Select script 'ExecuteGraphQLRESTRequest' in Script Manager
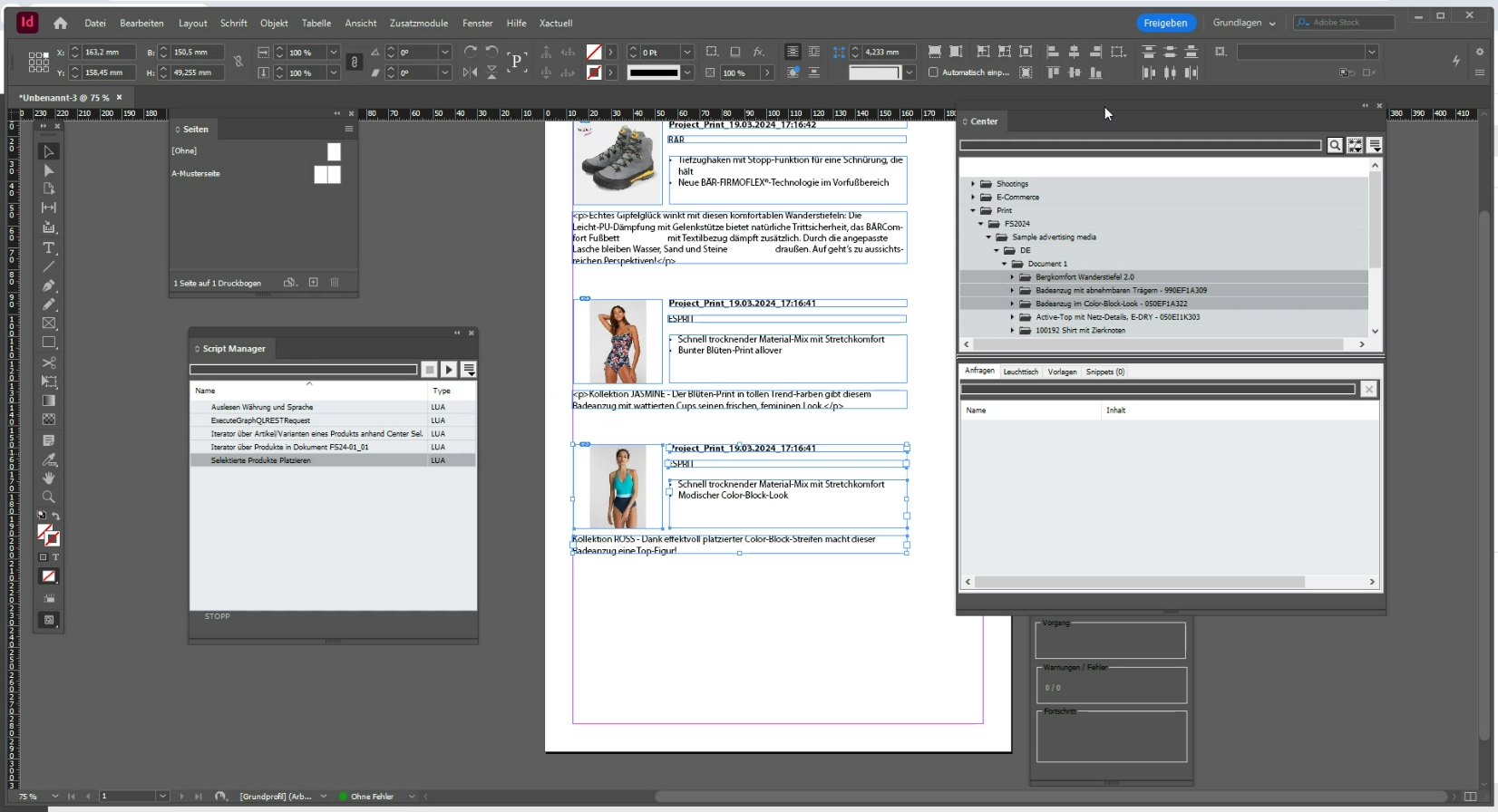The height and width of the screenshot is (812, 1498). point(260,420)
